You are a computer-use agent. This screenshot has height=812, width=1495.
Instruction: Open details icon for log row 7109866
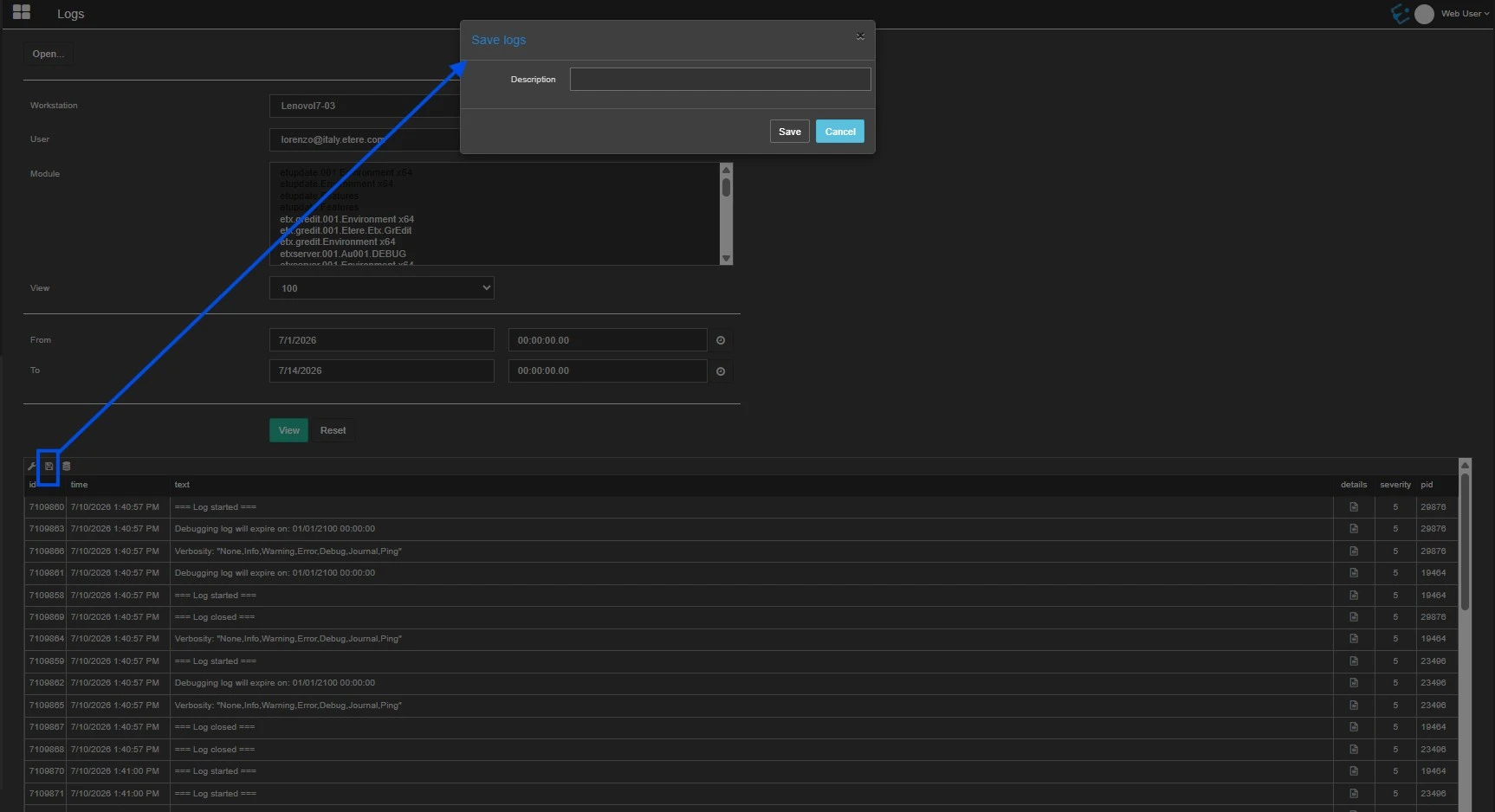(1354, 551)
